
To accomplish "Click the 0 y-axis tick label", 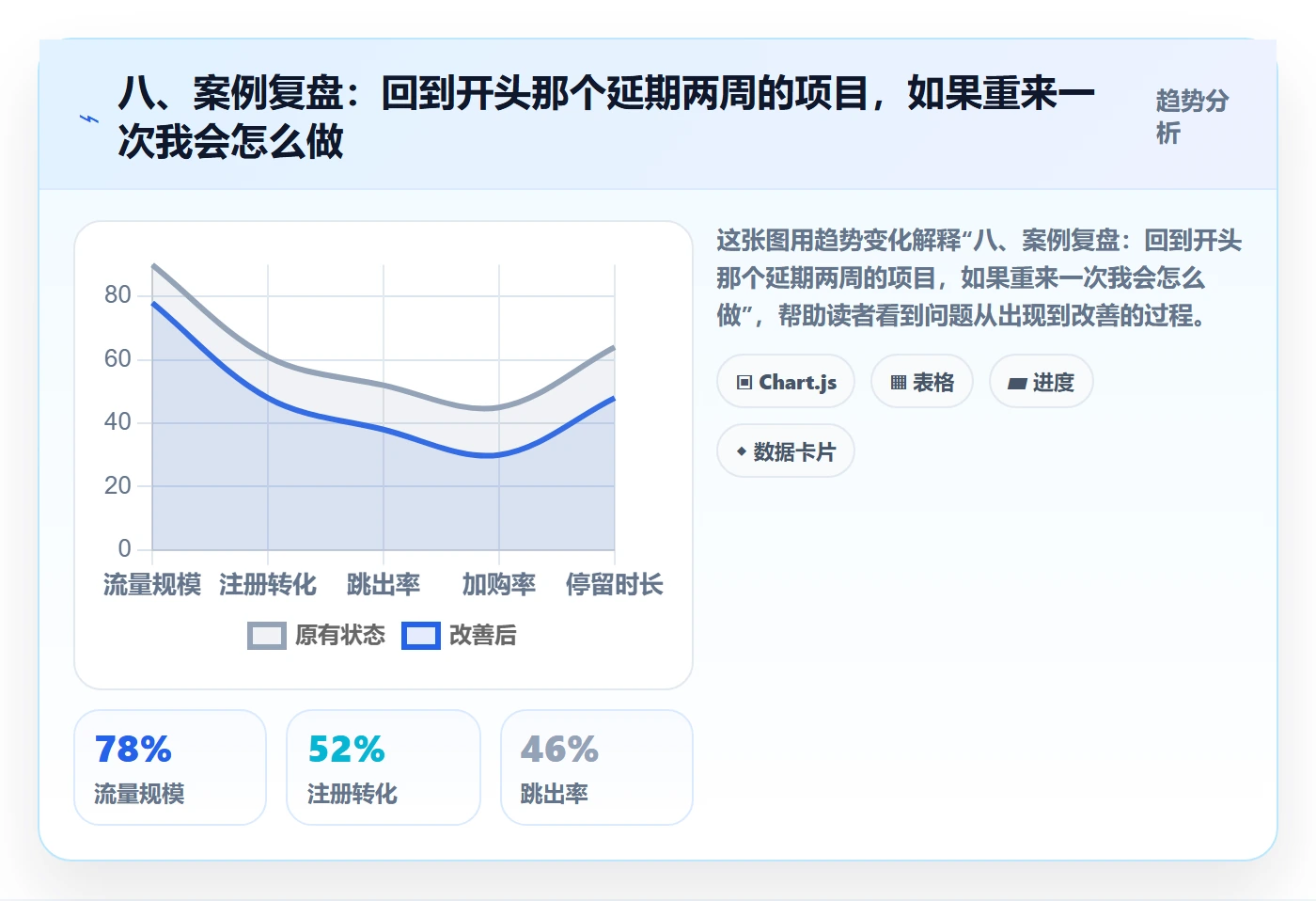I will click(x=124, y=549).
